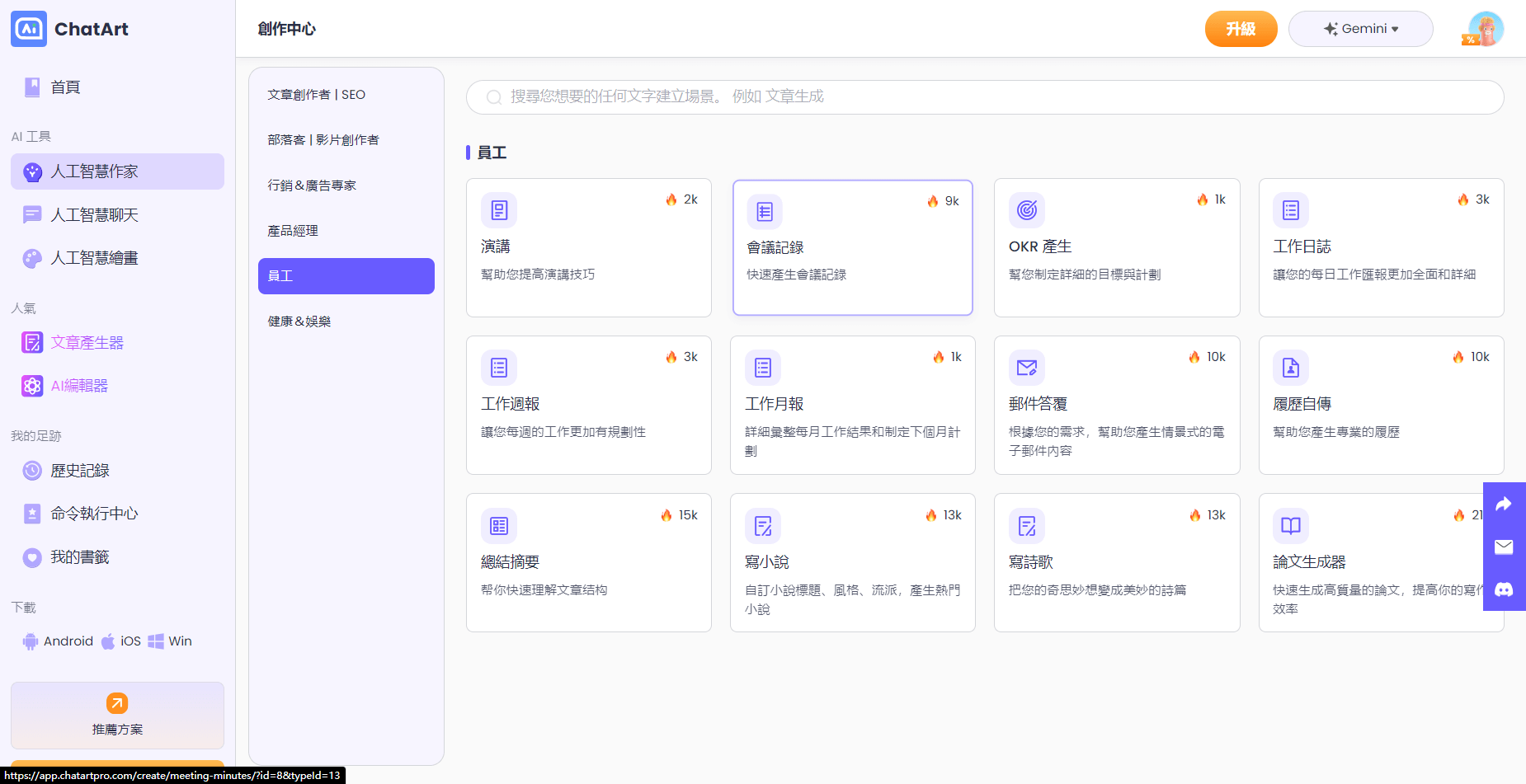Viewport: 1526px width, 784px height.
Task: Go to 首頁 home page
Action: (65, 87)
